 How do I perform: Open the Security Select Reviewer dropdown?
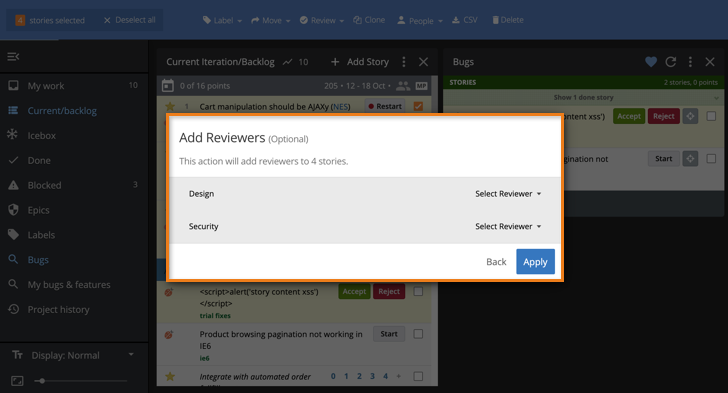508,226
